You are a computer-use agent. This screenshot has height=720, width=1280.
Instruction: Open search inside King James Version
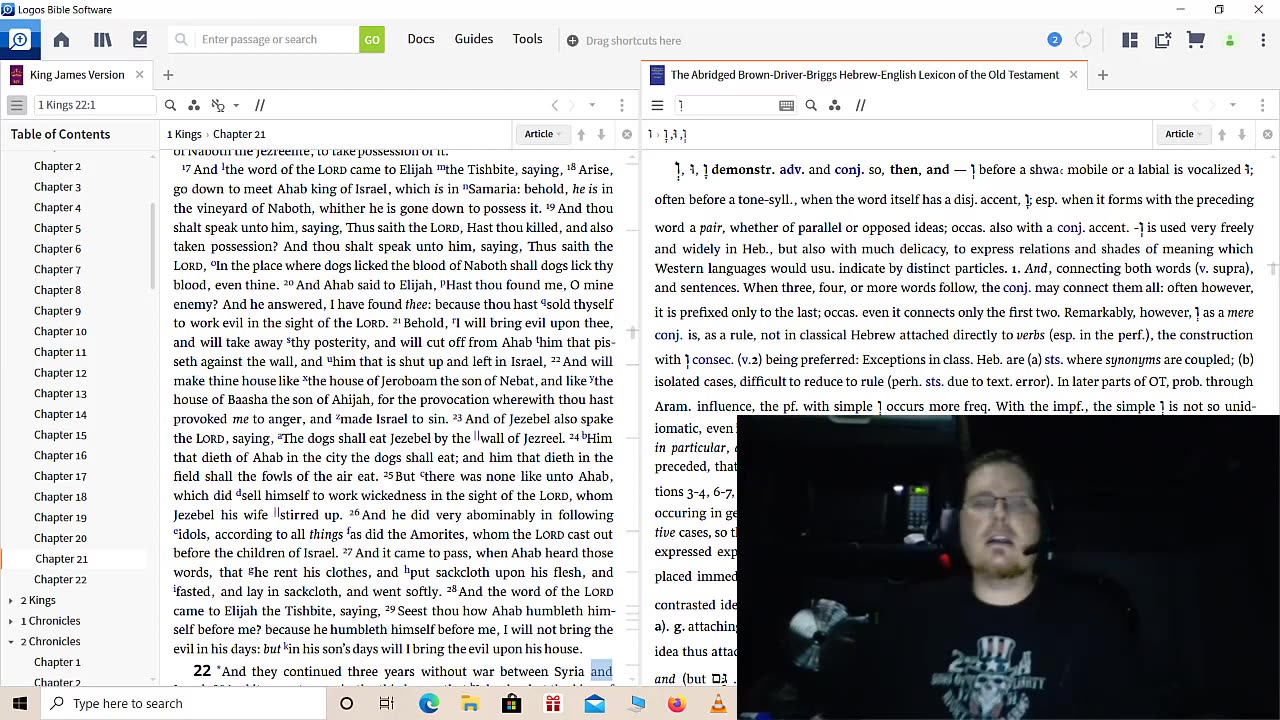coord(170,105)
